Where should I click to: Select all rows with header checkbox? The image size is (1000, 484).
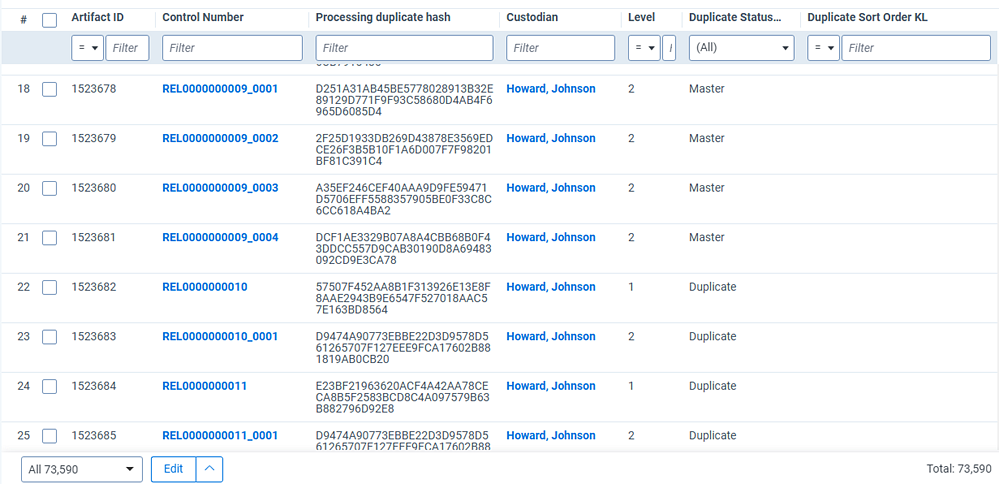(x=49, y=20)
